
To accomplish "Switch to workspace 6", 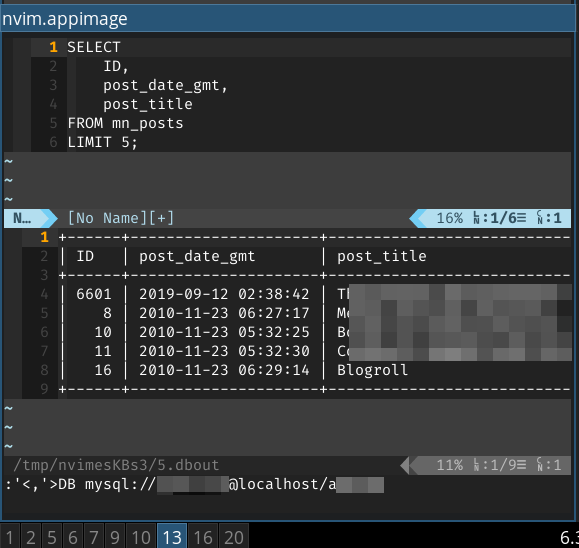I will 73,537.
